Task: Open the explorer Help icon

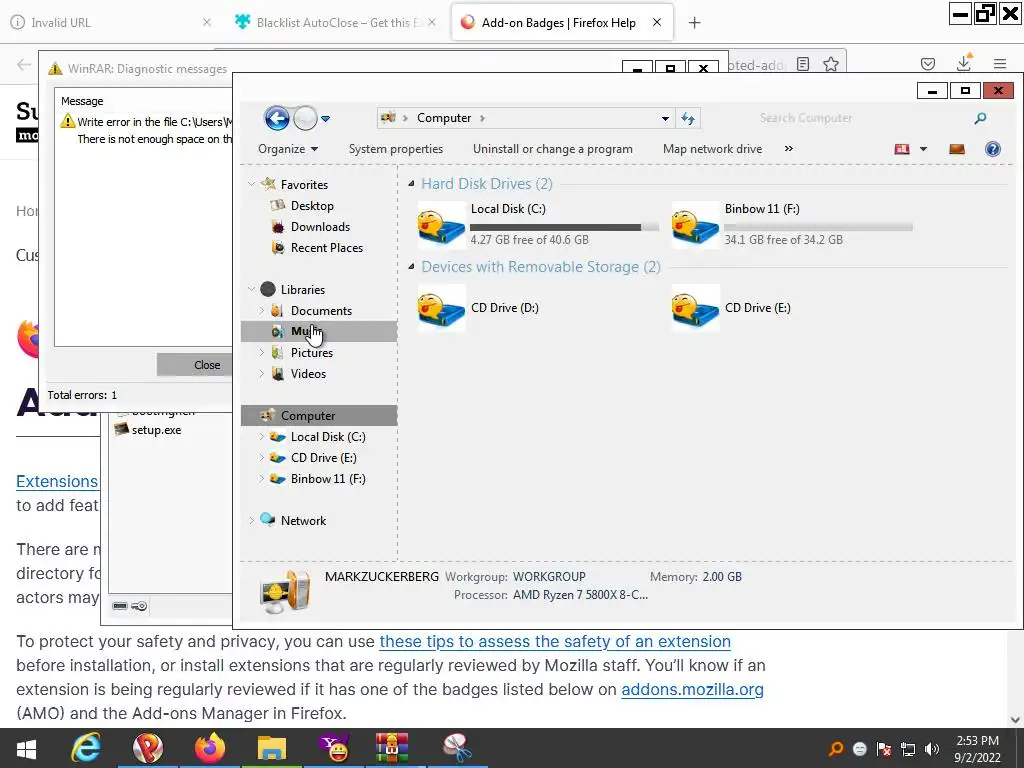Action: [993, 149]
